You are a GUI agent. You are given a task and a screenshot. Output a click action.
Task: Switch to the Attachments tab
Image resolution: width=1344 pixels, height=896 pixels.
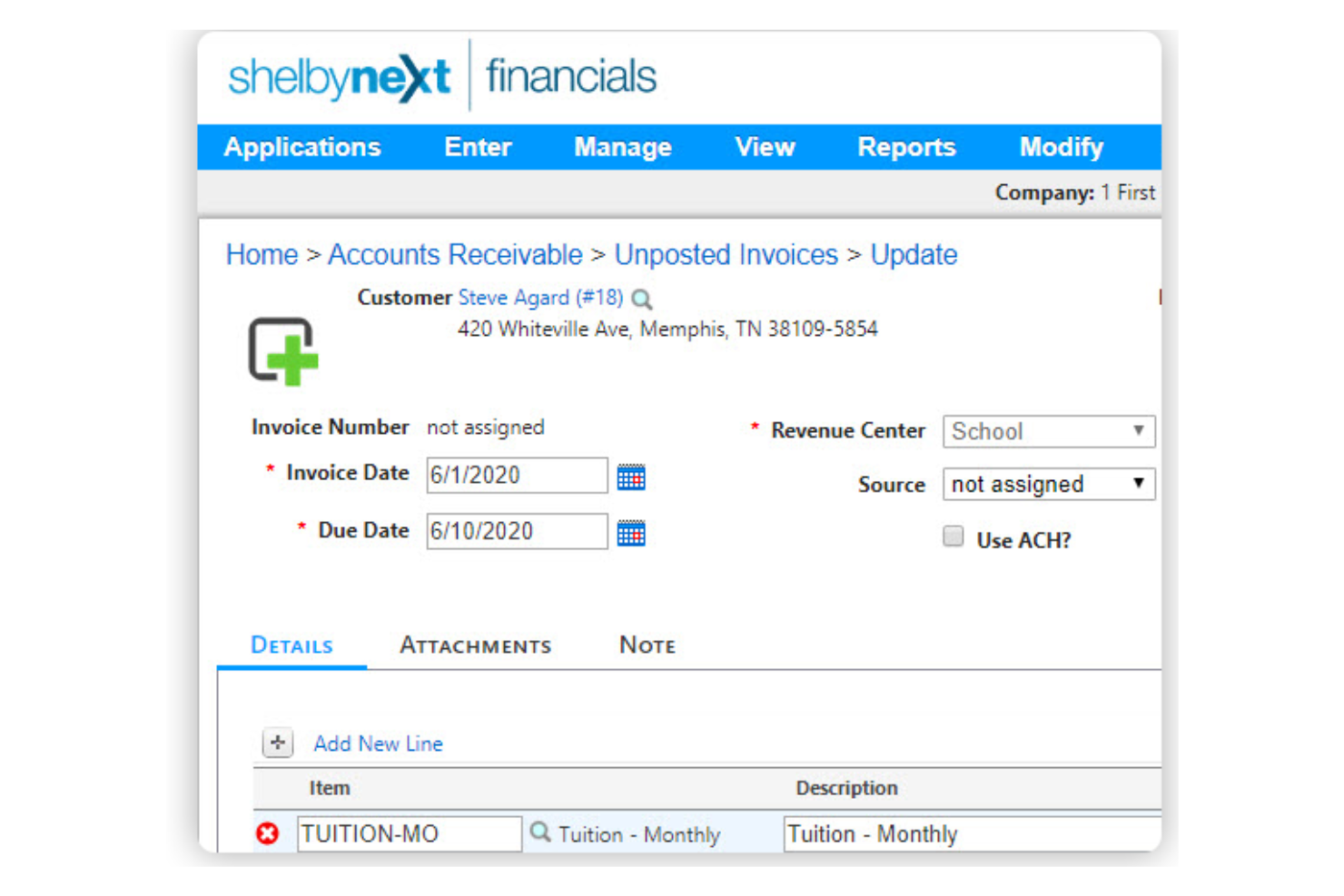pyautogui.click(x=475, y=645)
